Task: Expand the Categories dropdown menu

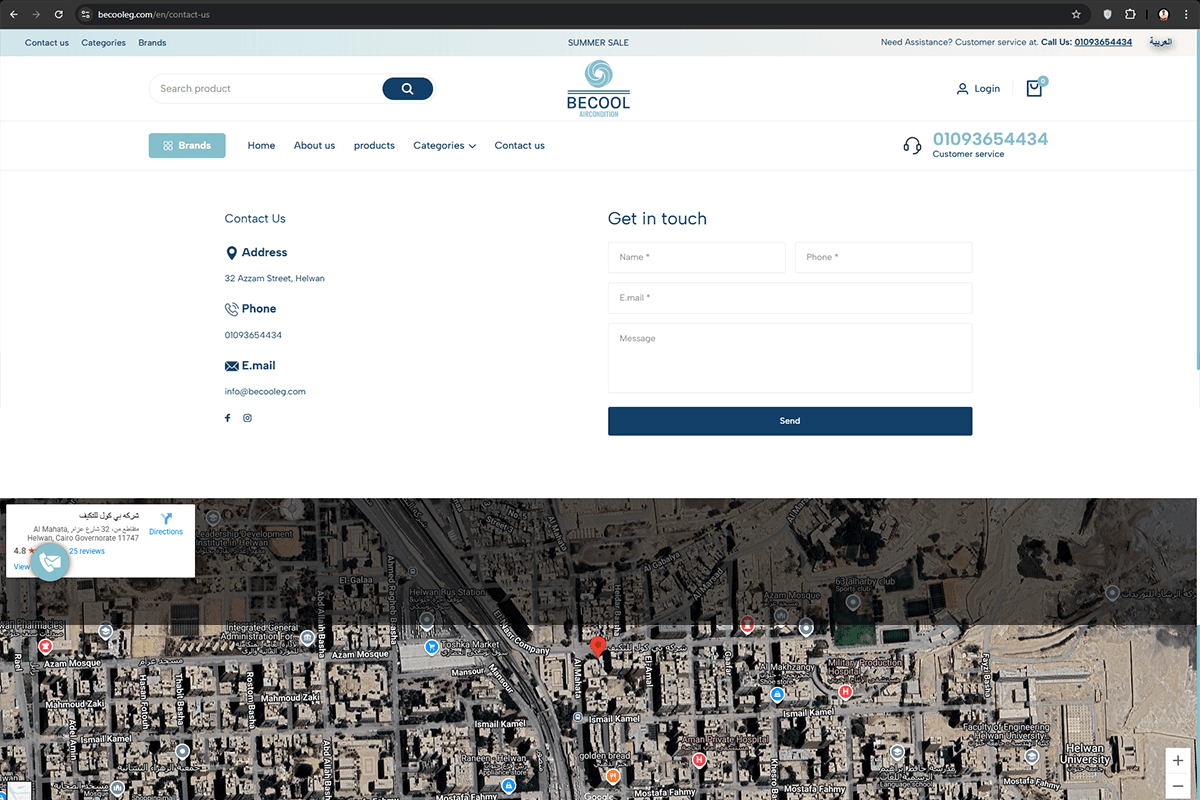Action: [444, 146]
